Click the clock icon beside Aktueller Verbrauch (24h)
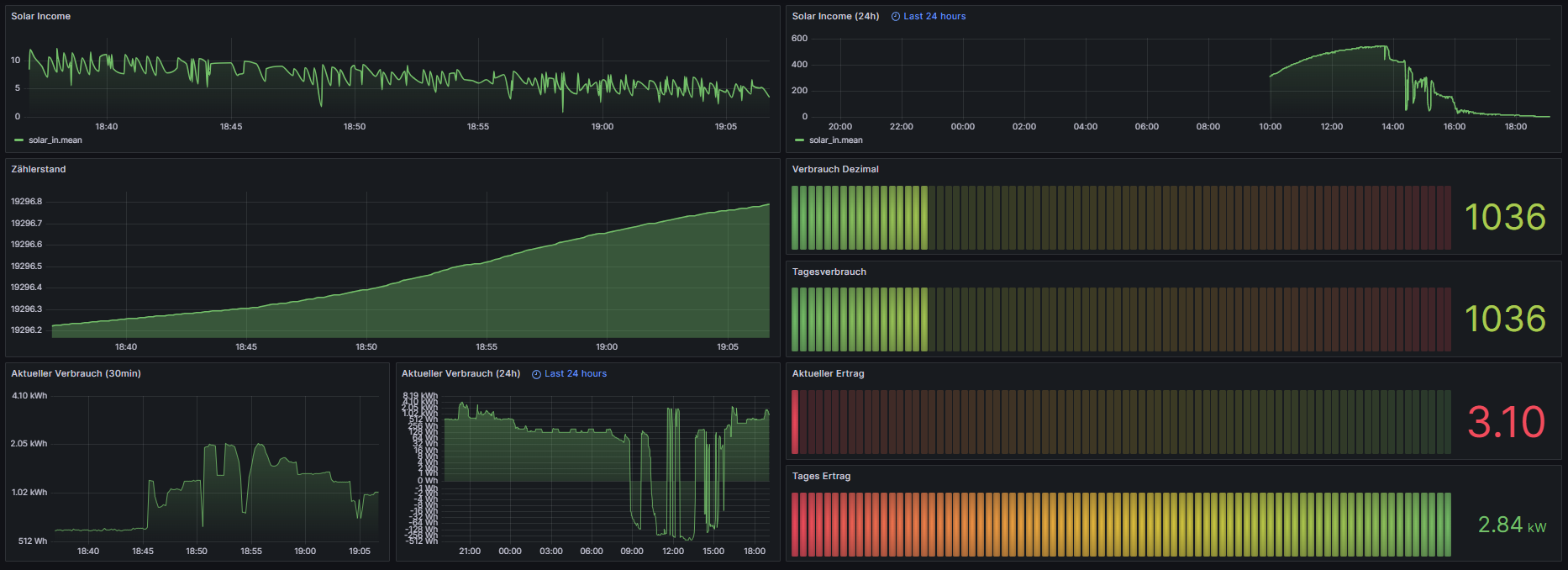The height and width of the screenshot is (570, 1568). [537, 374]
